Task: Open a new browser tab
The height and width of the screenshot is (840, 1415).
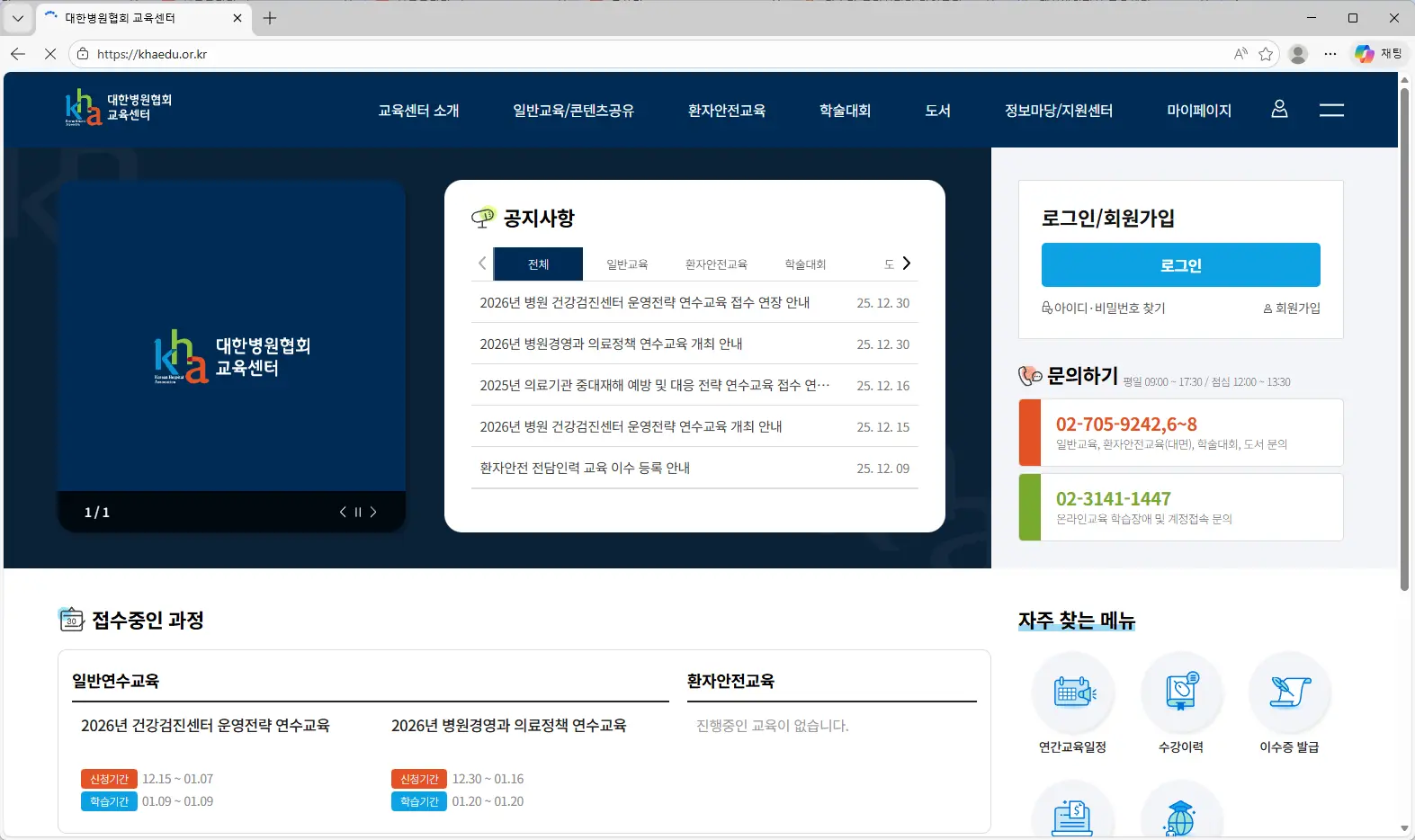Action: (270, 18)
